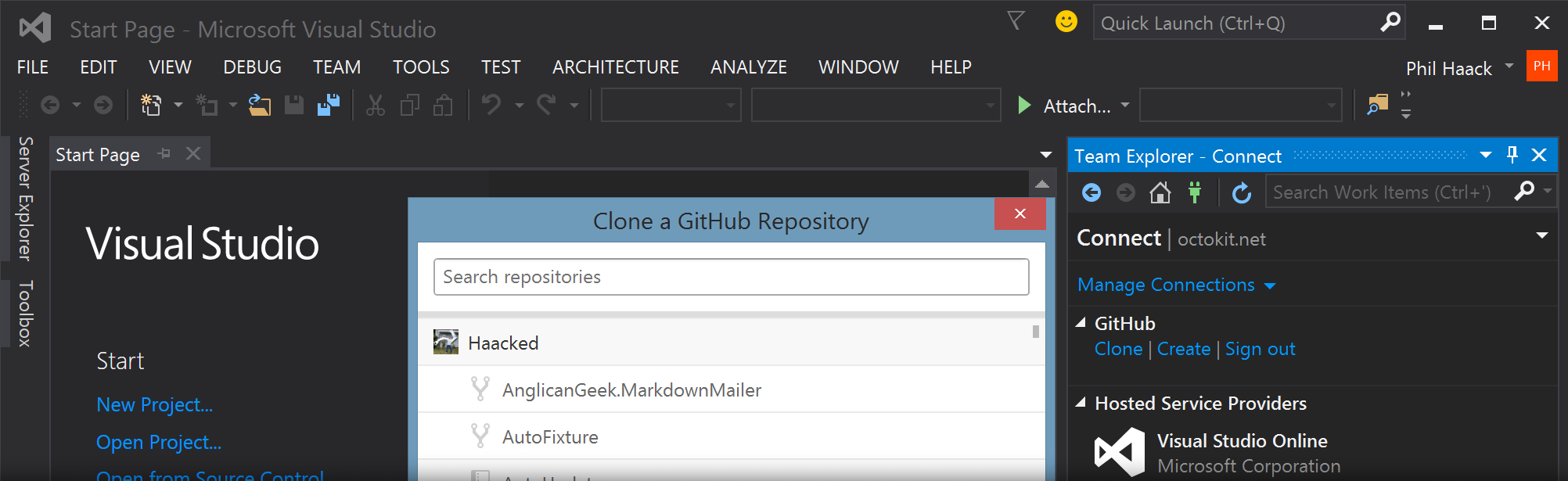Open the notifications flag icon
Screen dimensions: 1568x481
coord(1016,21)
